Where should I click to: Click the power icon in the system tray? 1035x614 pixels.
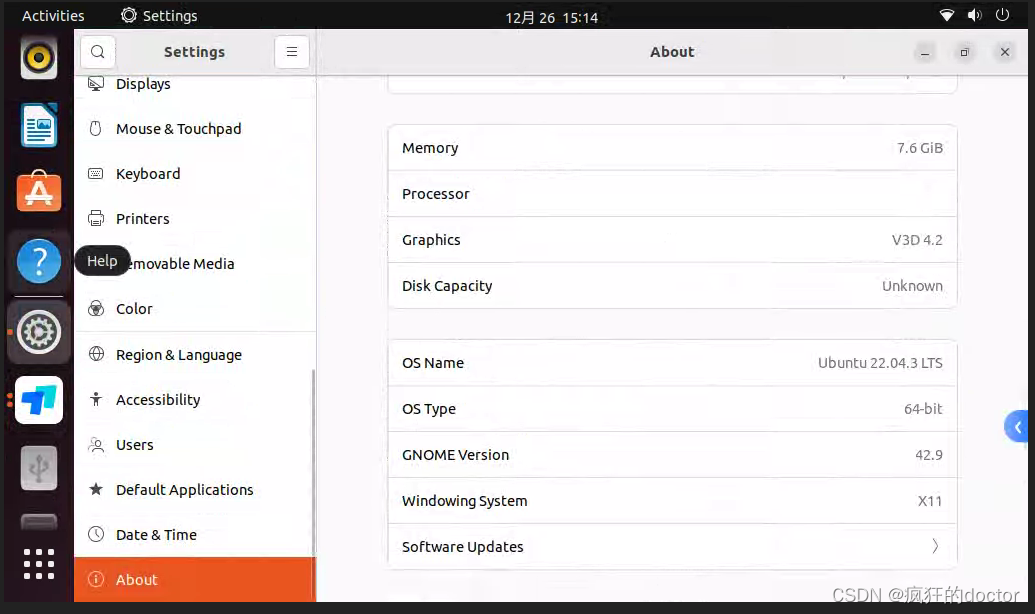(1001, 15)
